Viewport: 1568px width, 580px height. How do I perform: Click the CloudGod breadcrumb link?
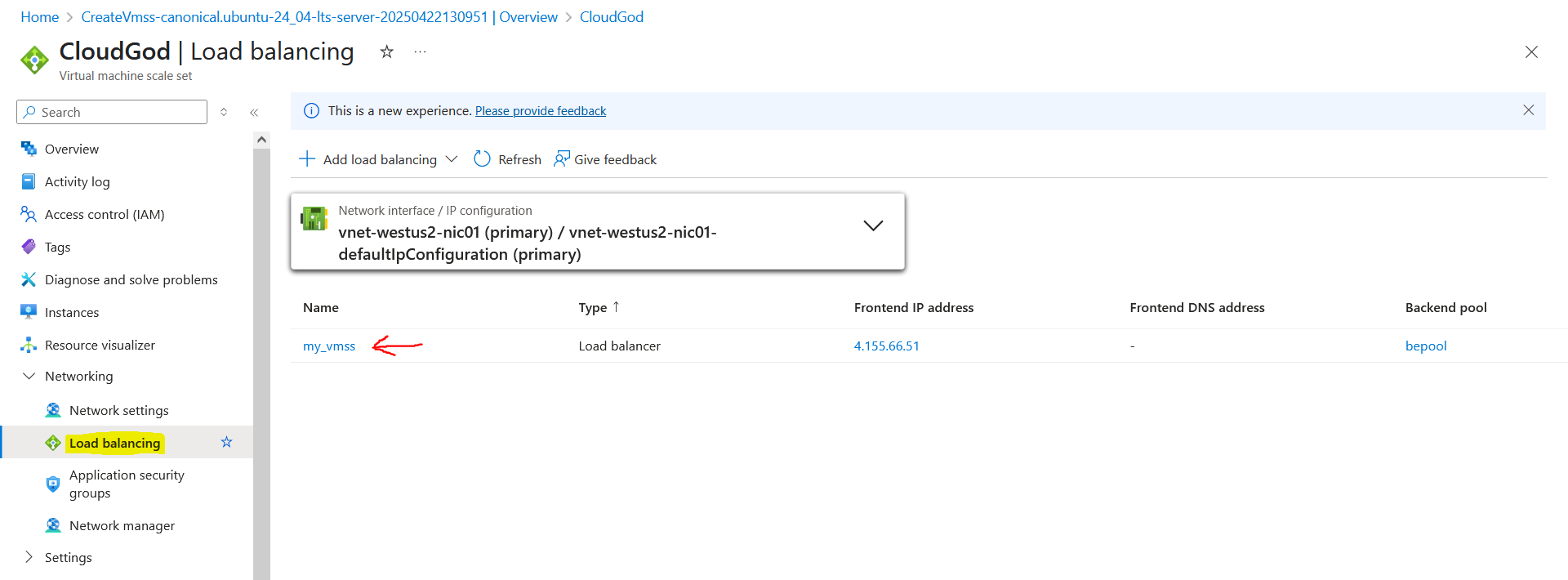tap(612, 17)
